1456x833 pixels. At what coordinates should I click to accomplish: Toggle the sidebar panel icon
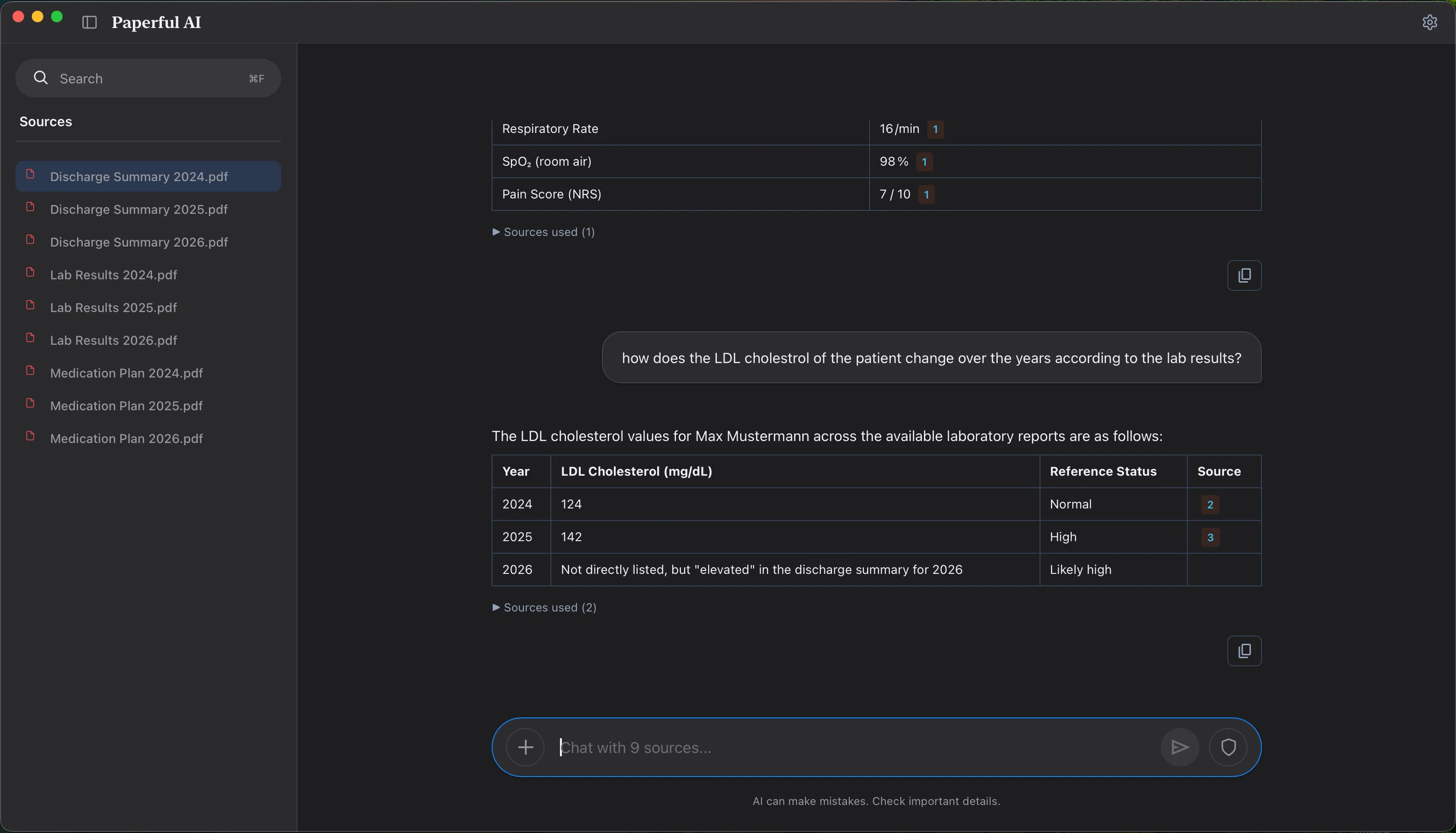(89, 22)
